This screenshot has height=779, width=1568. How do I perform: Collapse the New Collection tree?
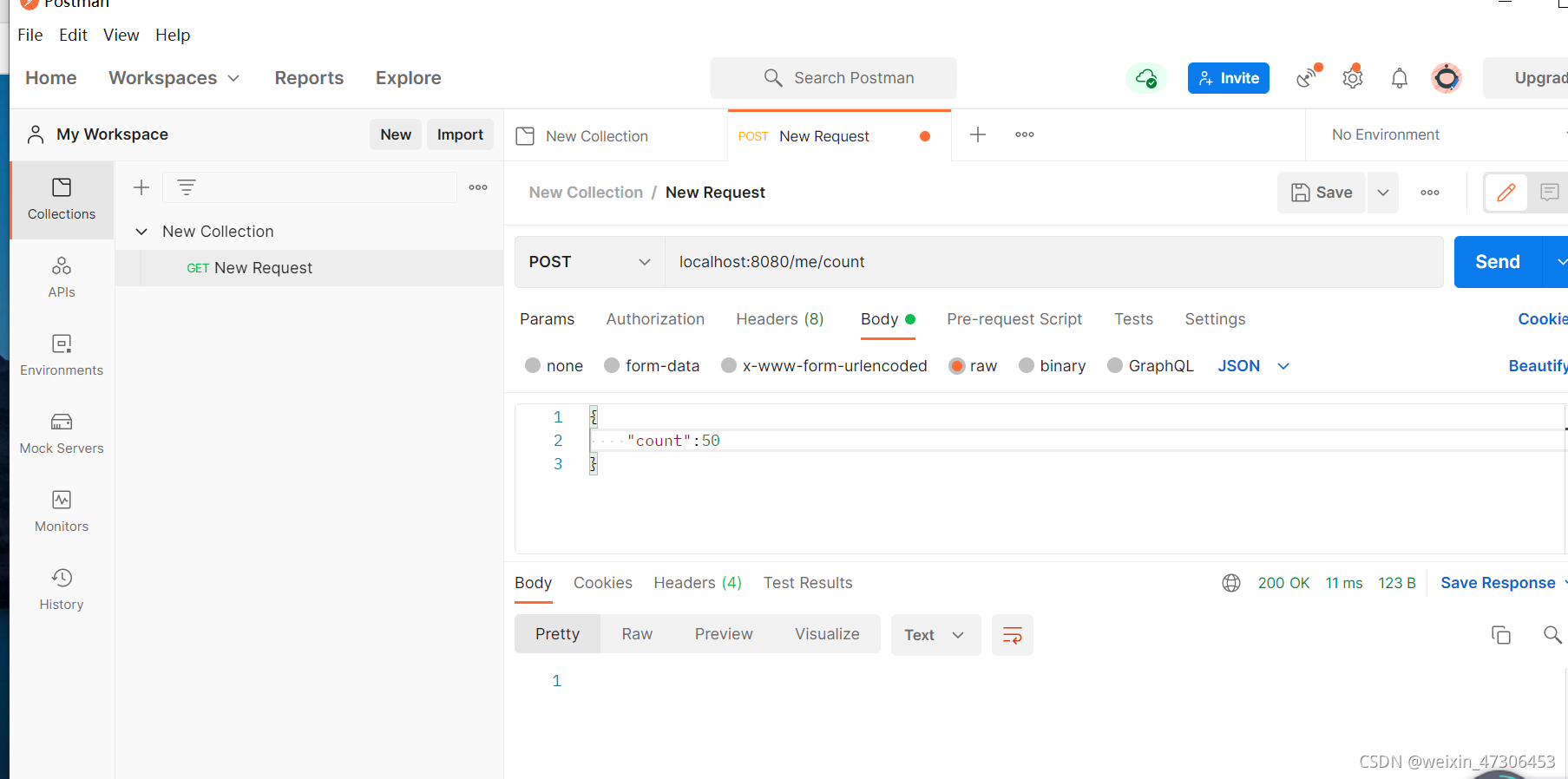(x=141, y=232)
